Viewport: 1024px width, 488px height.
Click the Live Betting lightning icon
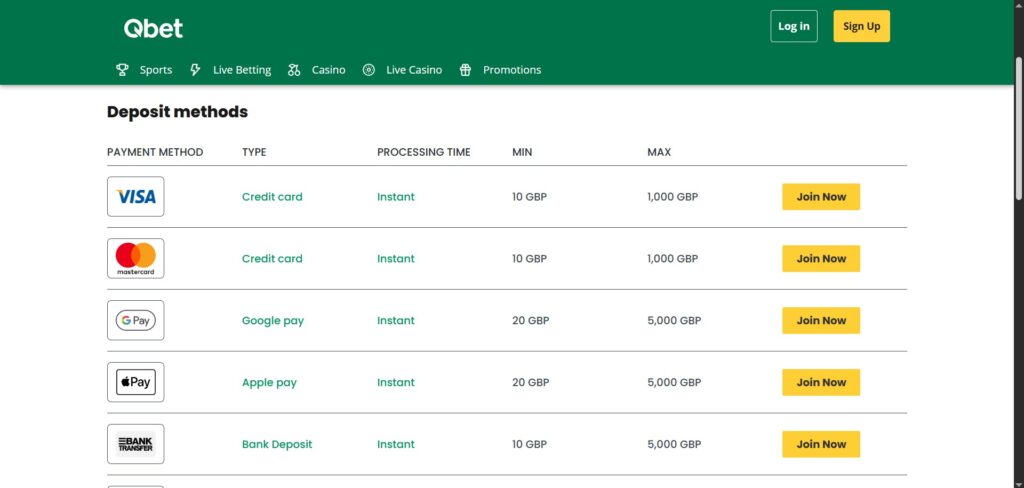pos(195,70)
